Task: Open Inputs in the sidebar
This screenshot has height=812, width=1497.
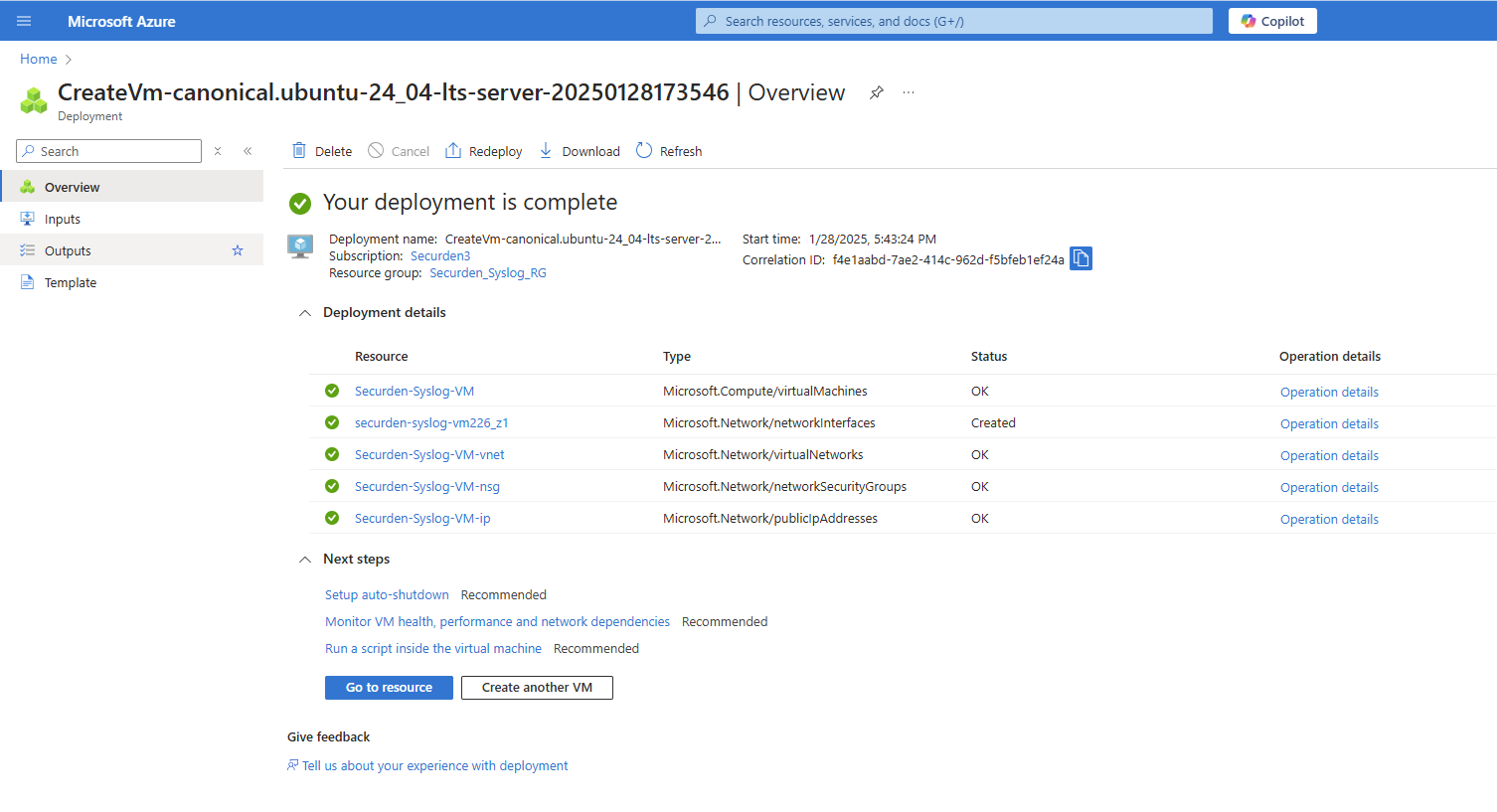Action: [x=131, y=219]
